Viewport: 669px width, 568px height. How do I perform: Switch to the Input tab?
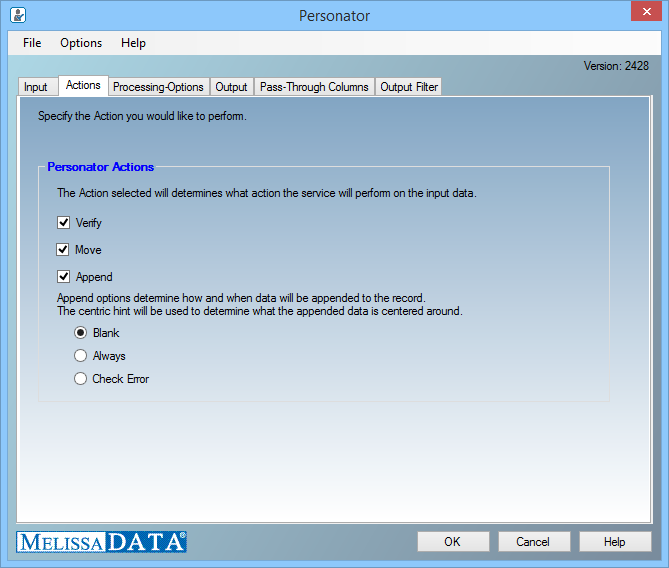[36, 87]
